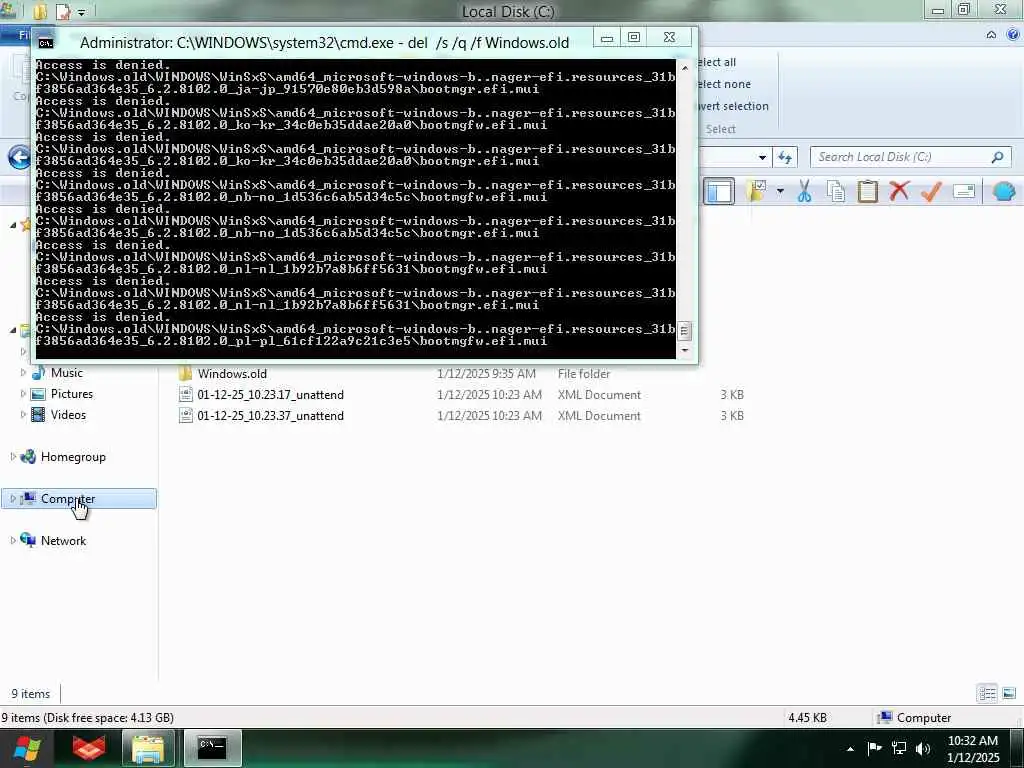1024x768 pixels.
Task: Click the volume speaker tray icon
Action: point(923,748)
